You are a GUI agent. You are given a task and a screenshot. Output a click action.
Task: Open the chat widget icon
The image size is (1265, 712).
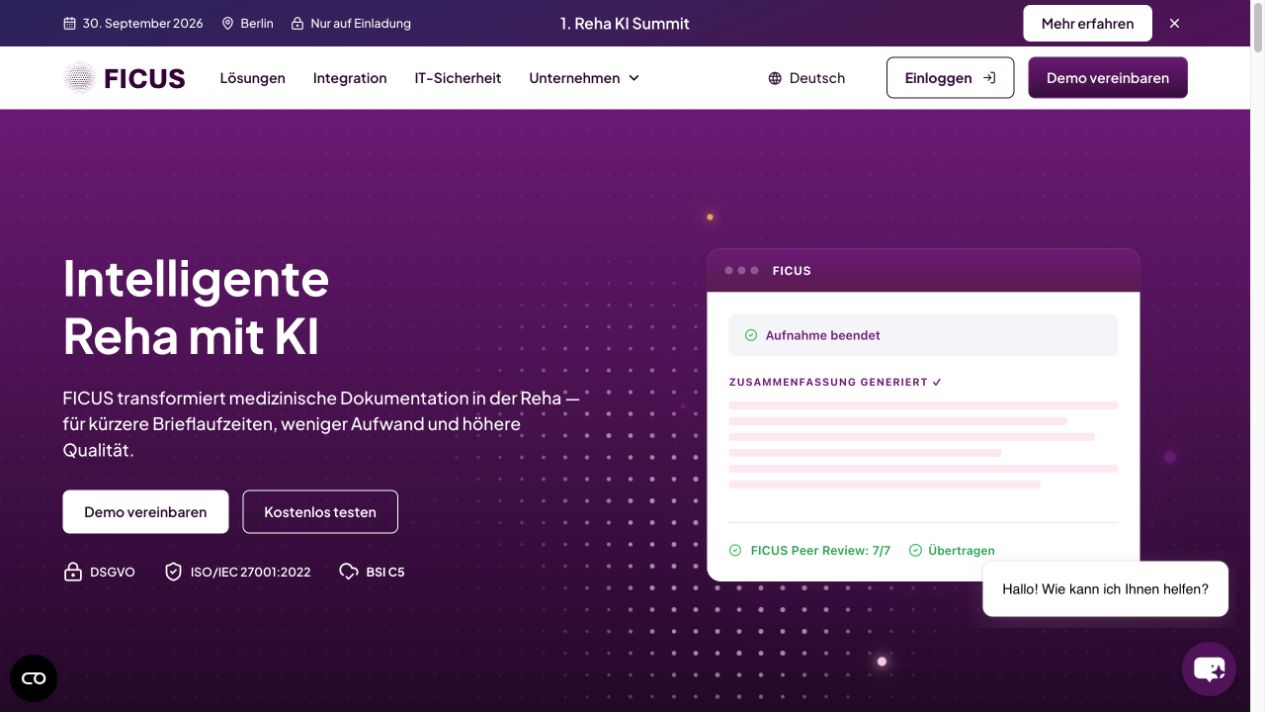tap(1209, 669)
